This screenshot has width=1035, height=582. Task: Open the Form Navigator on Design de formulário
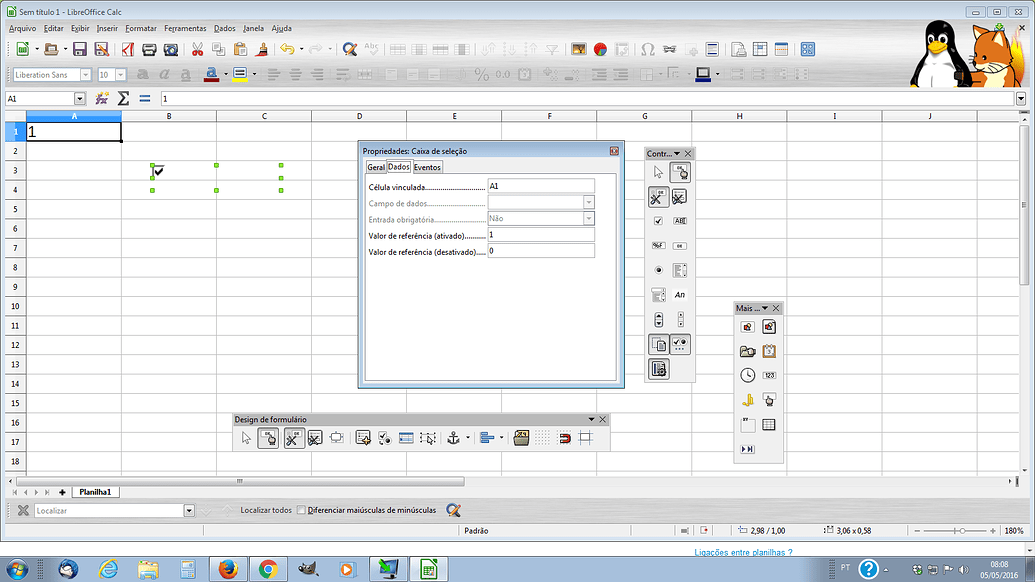[x=362, y=437]
